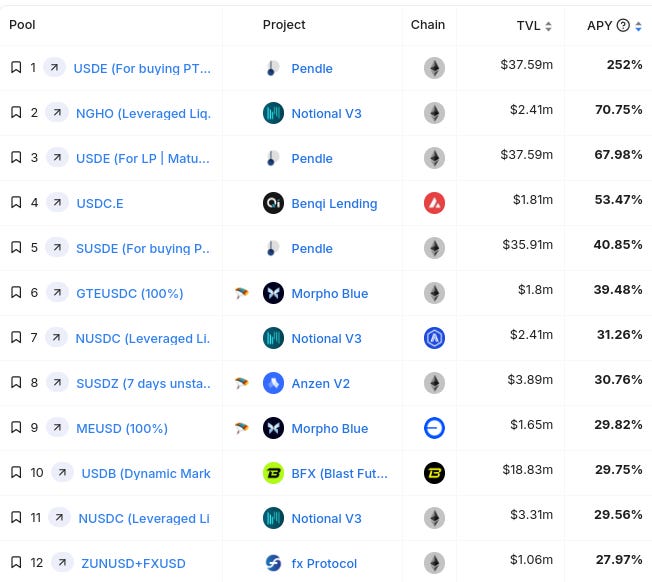The width and height of the screenshot is (652, 582).
Task: Open external link arrow for NGHO row
Action: point(57,112)
